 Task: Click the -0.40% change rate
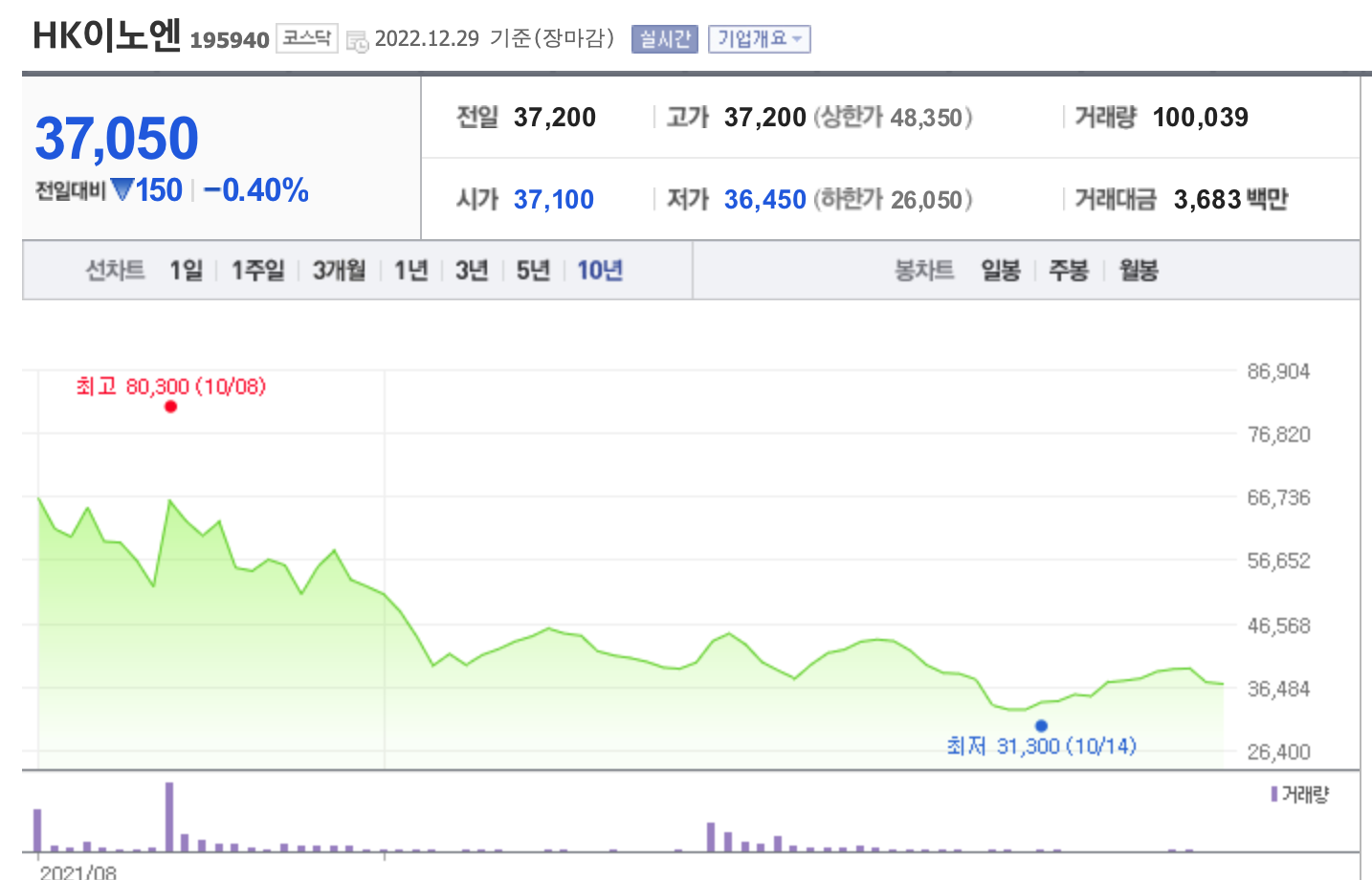point(256,190)
